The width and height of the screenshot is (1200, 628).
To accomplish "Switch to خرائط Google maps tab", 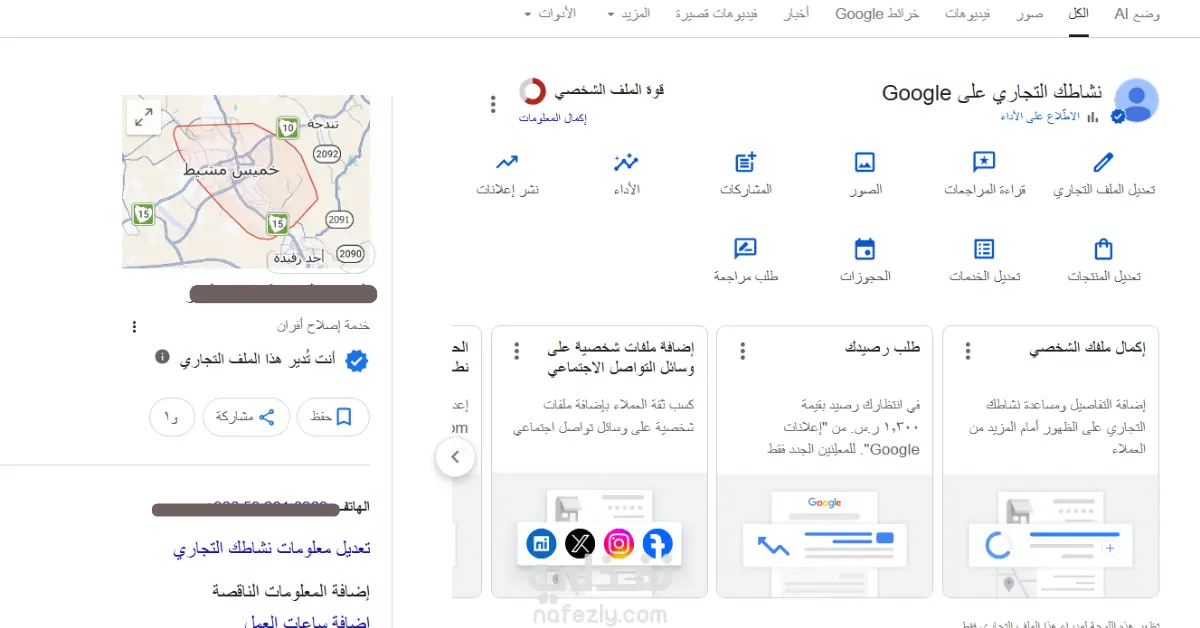I will [x=877, y=14].
